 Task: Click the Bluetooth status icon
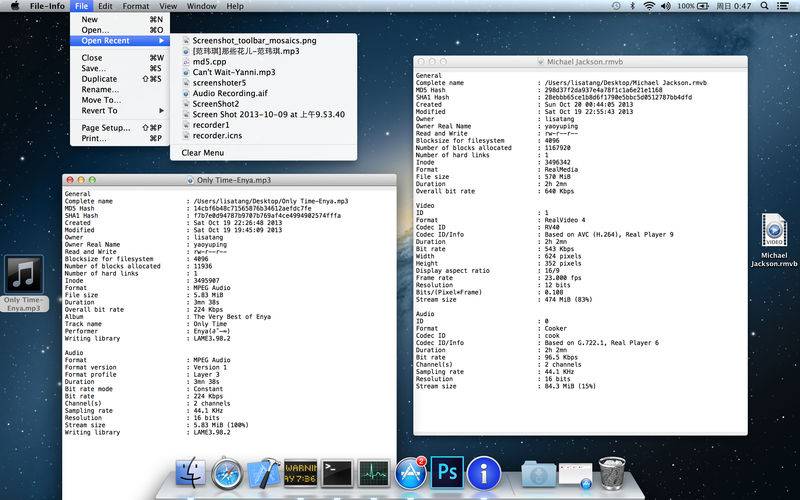[632, 6]
